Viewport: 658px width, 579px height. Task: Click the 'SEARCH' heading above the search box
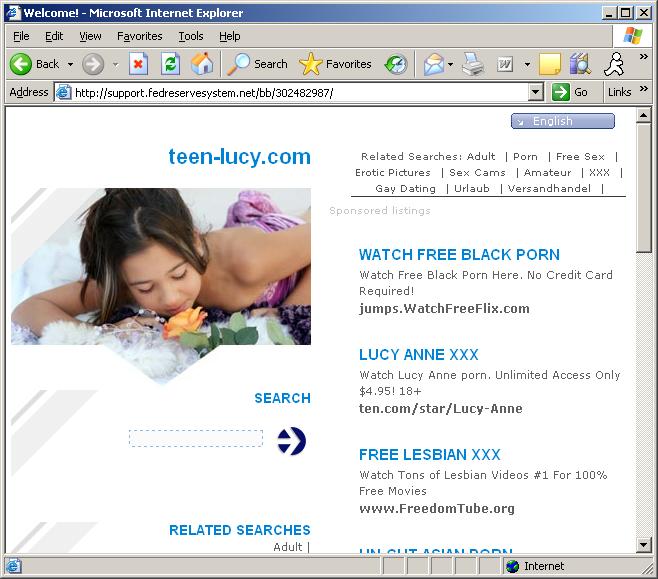pyautogui.click(x=282, y=398)
